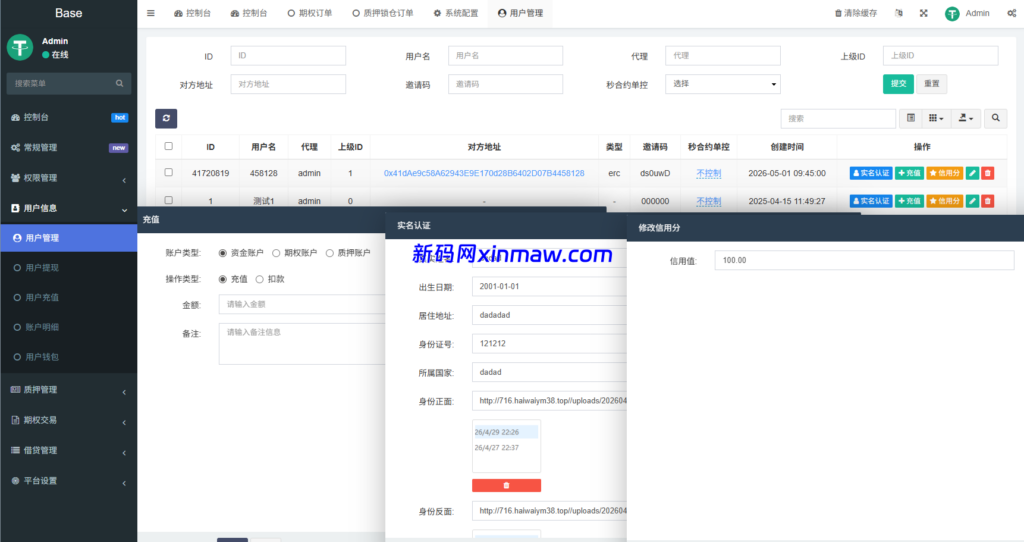Click 信用分 button for row 41720819
Viewport: 1024px width, 542px height.
click(x=945, y=173)
